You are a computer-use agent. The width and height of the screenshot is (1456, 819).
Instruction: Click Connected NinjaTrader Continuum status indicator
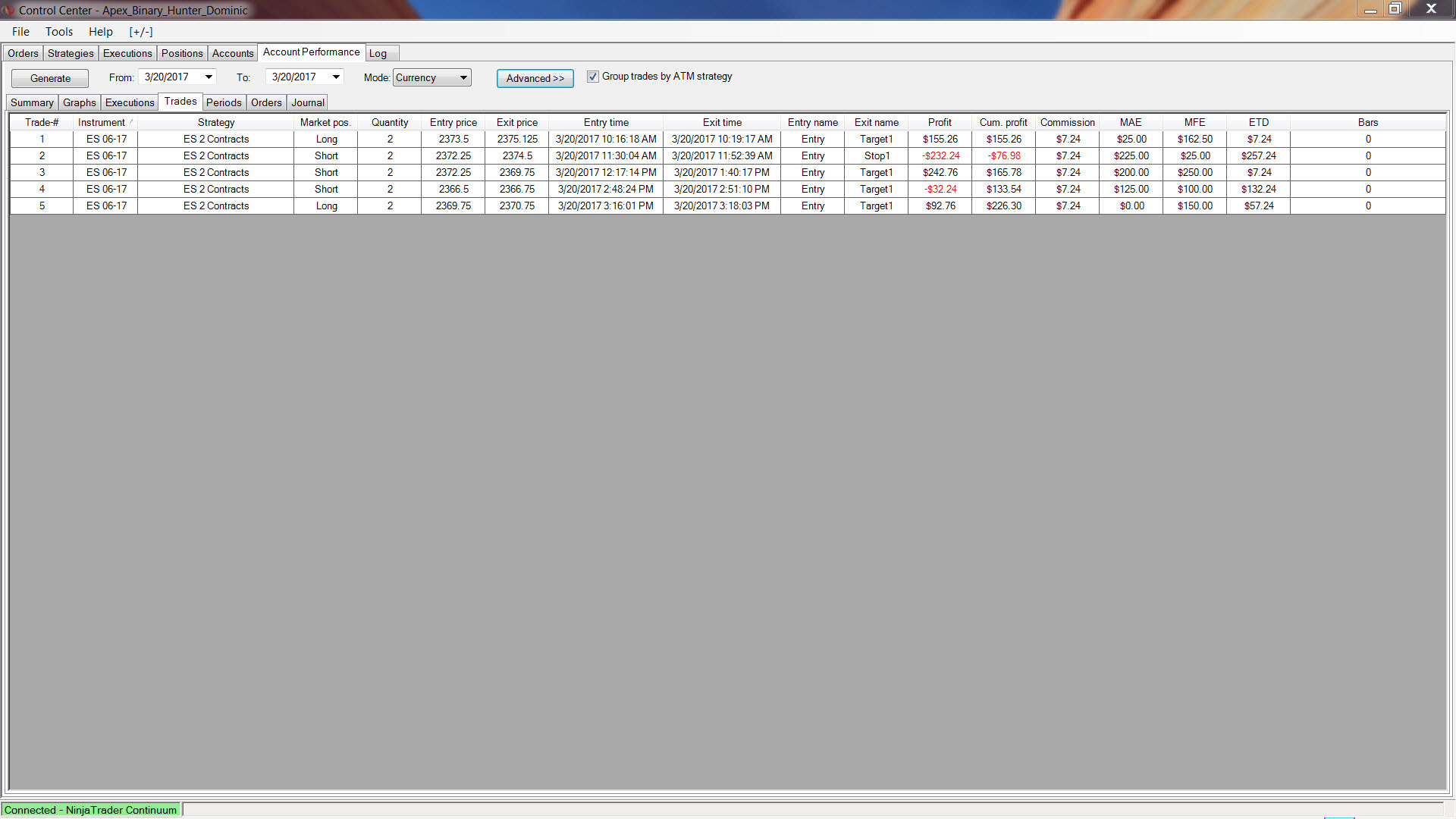click(x=91, y=810)
